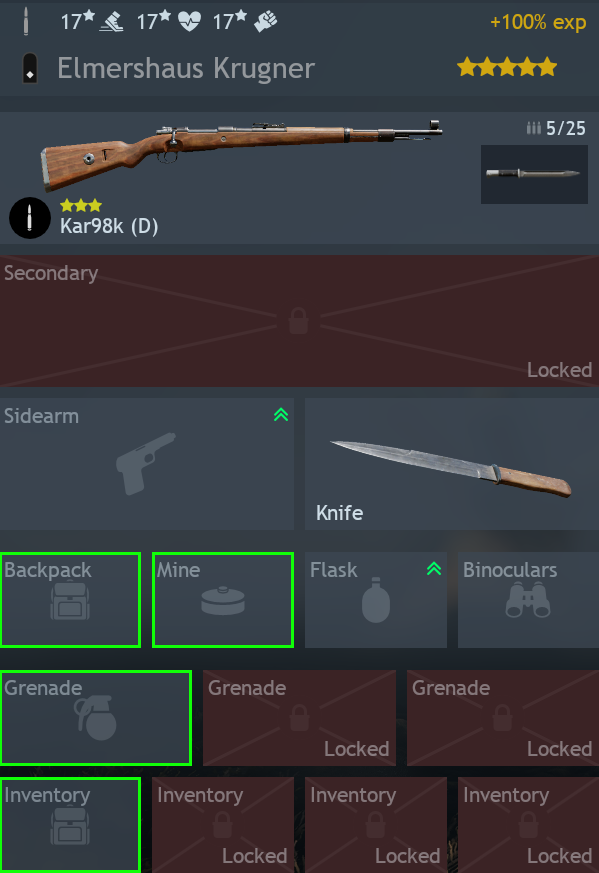This screenshot has width=599, height=873.
Task: Open the bayonet attachment thumbnail
Action: (534, 174)
